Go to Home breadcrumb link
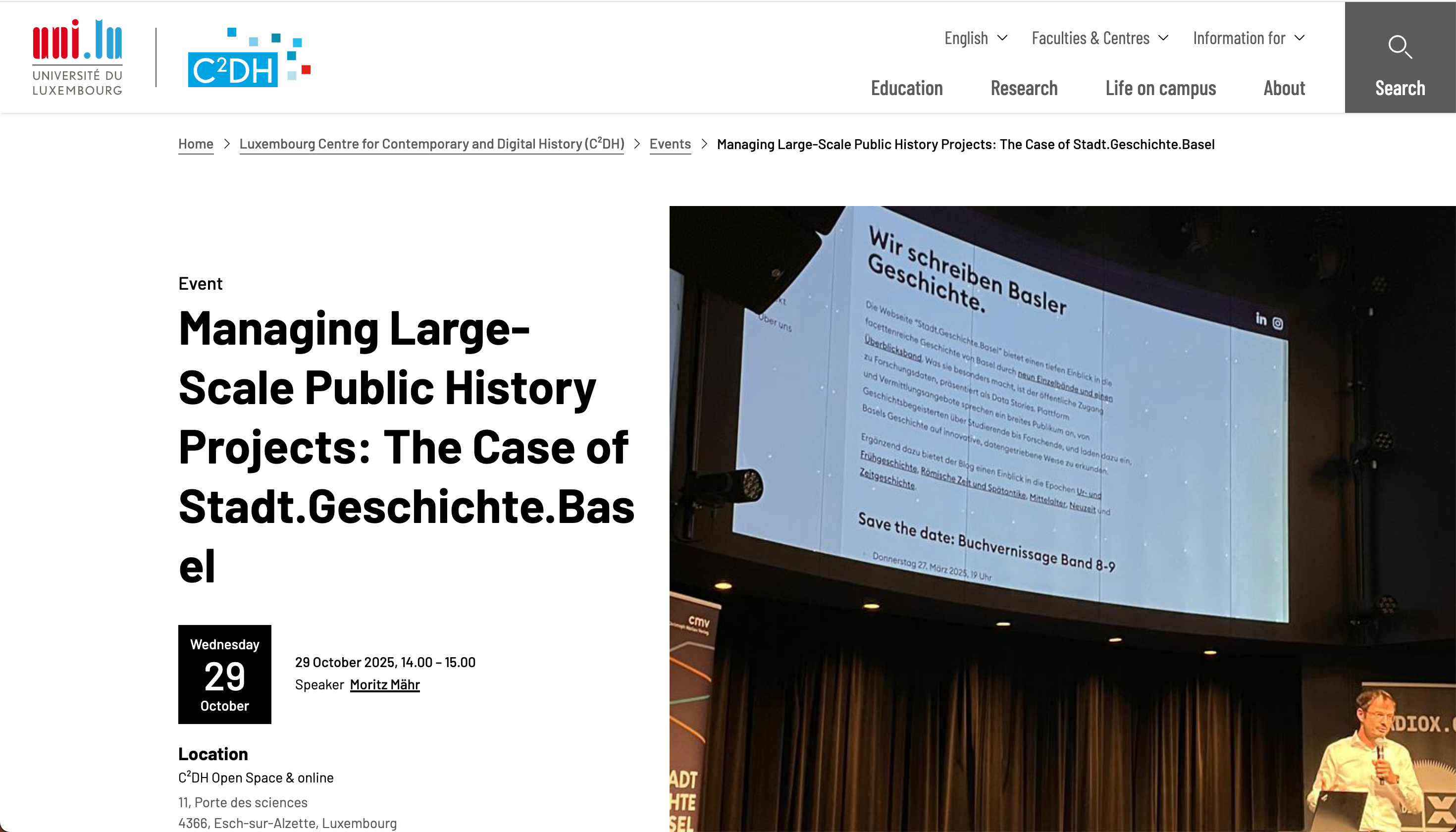The height and width of the screenshot is (832, 1456). pos(196,144)
